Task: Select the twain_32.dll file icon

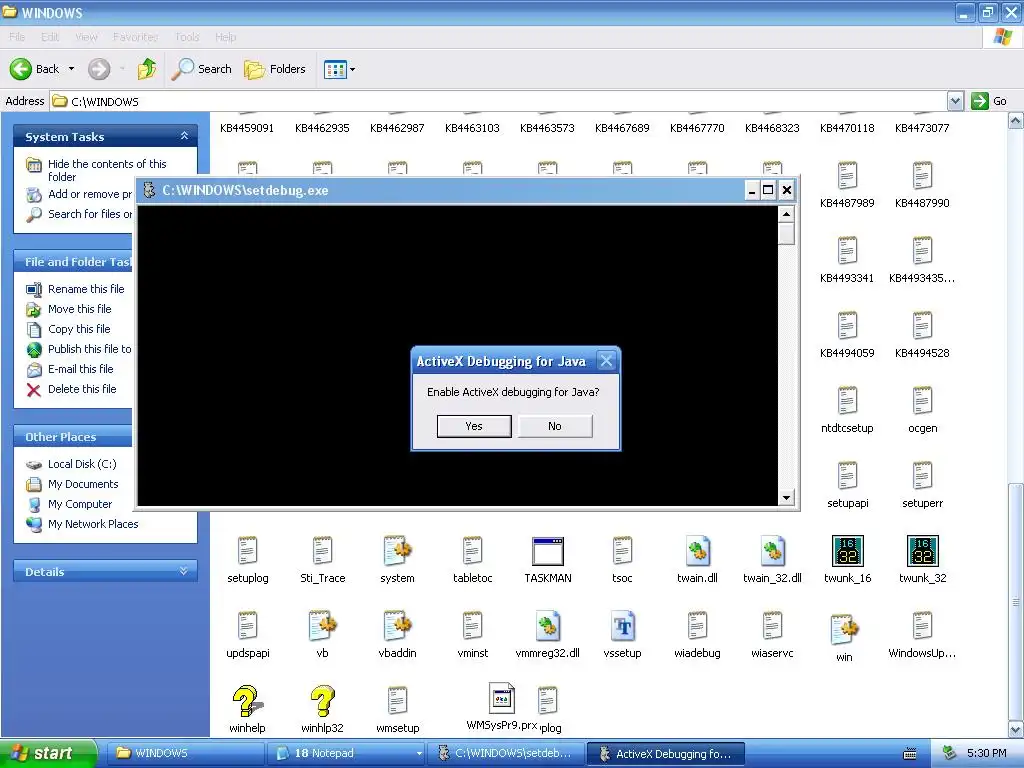Action: (772, 551)
